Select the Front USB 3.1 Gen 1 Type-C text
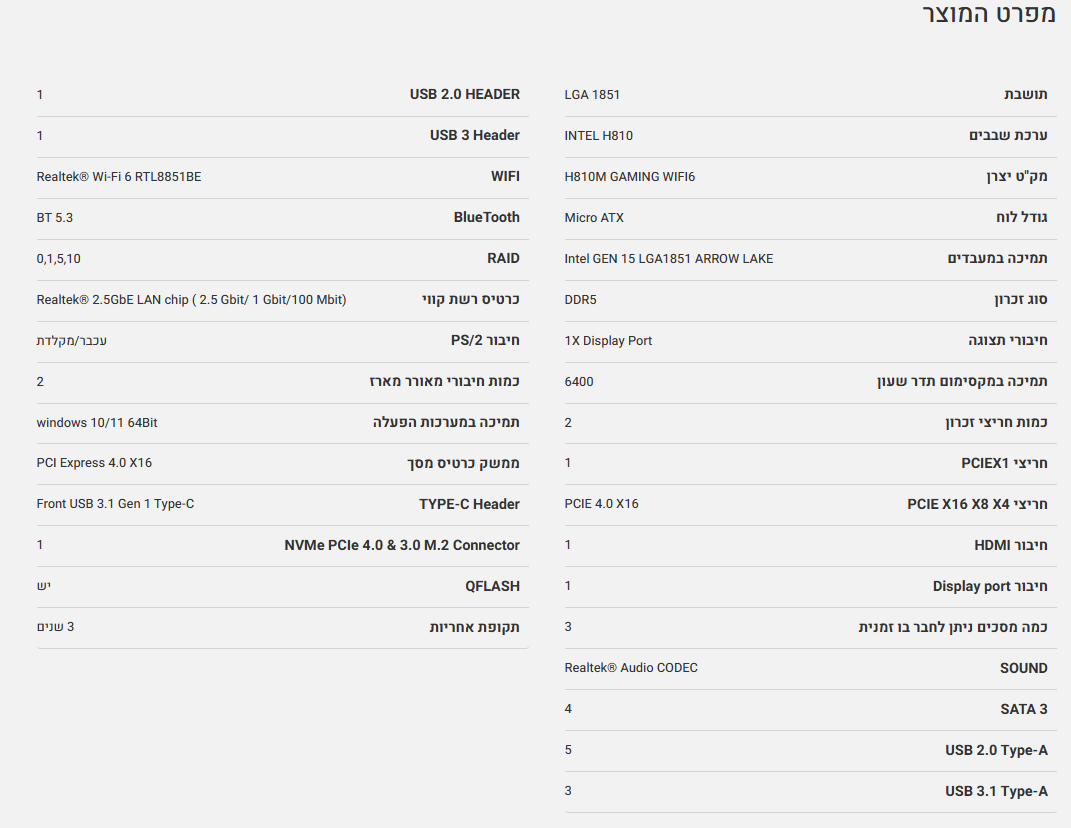1071x828 pixels. coord(115,504)
